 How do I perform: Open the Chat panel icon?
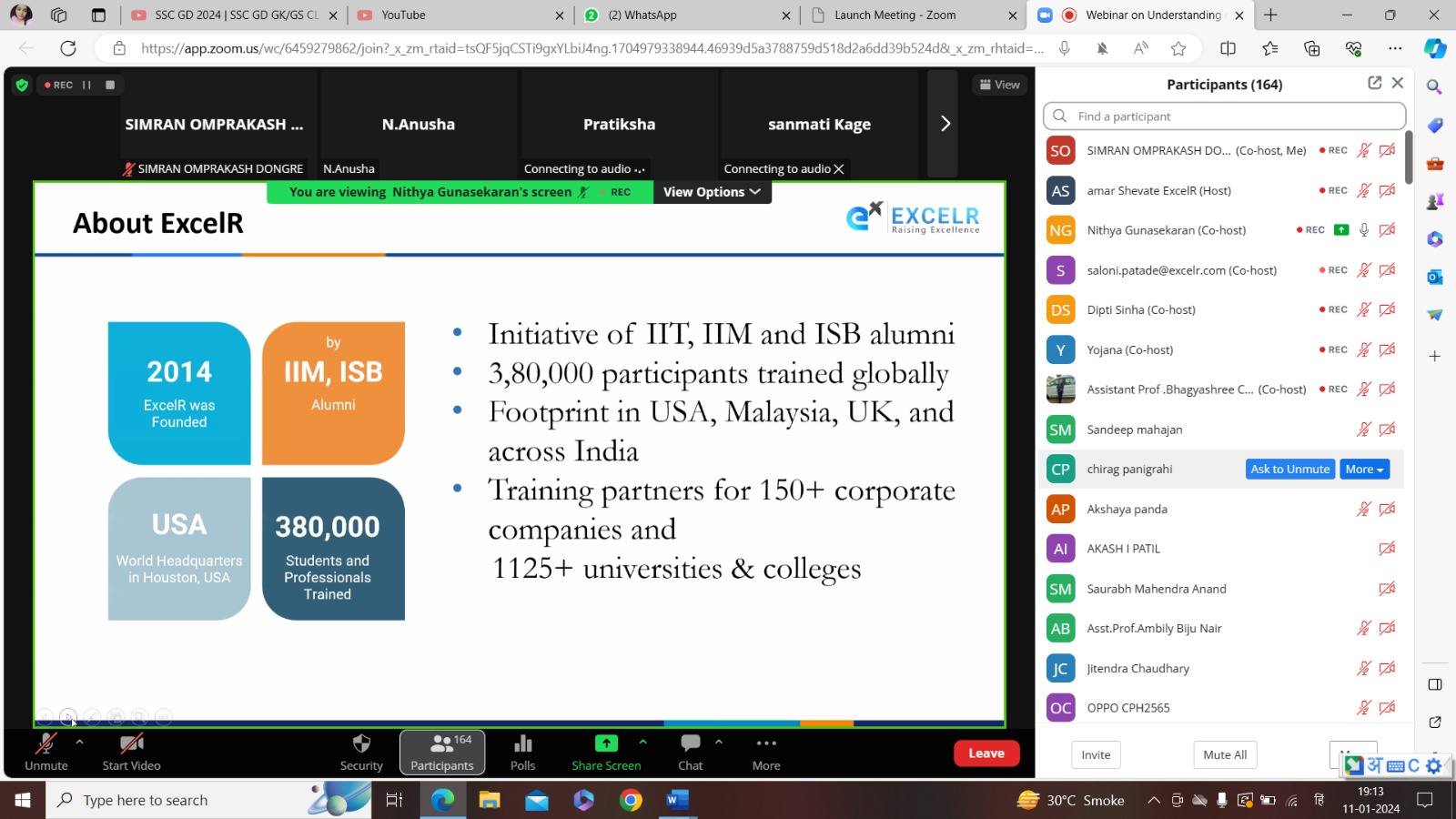point(691,743)
